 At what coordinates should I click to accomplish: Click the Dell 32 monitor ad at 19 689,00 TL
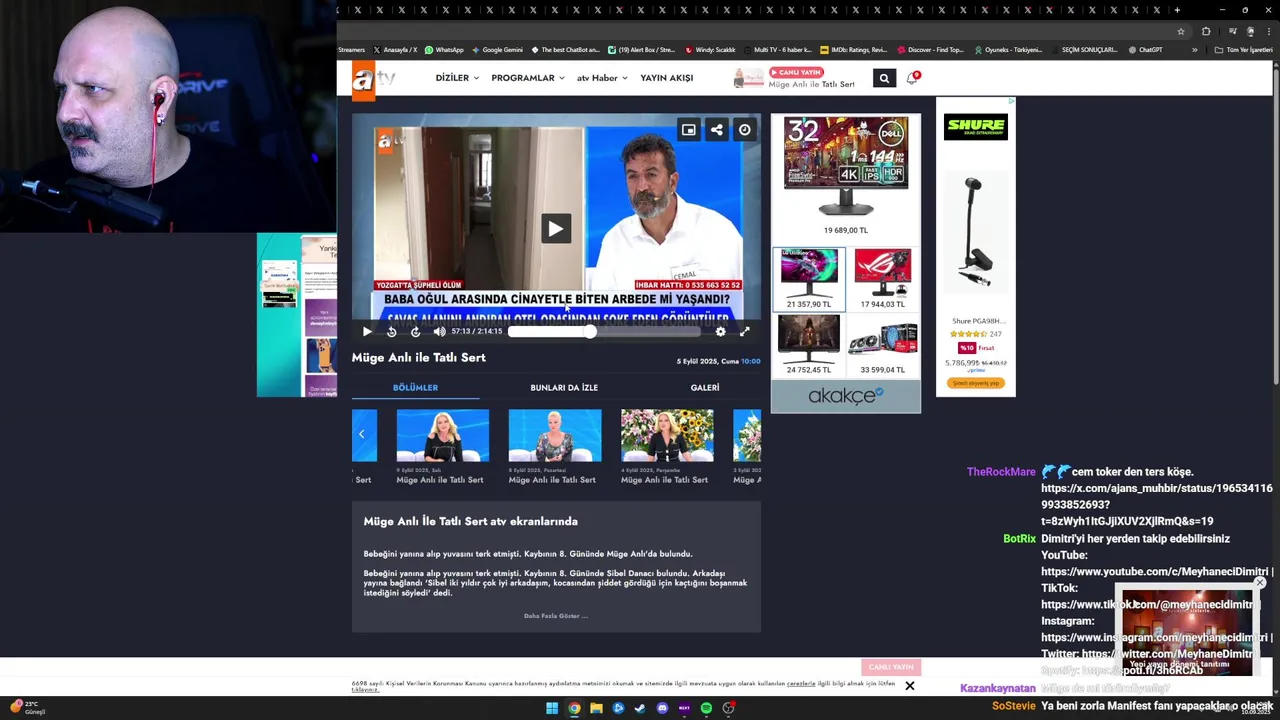point(846,175)
